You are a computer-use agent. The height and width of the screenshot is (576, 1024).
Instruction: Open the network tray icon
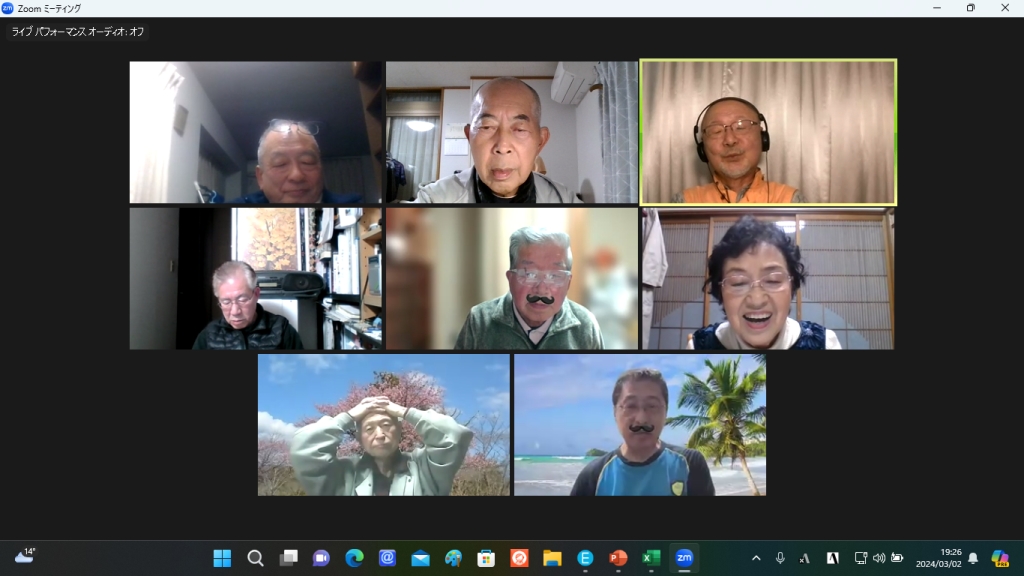861,558
